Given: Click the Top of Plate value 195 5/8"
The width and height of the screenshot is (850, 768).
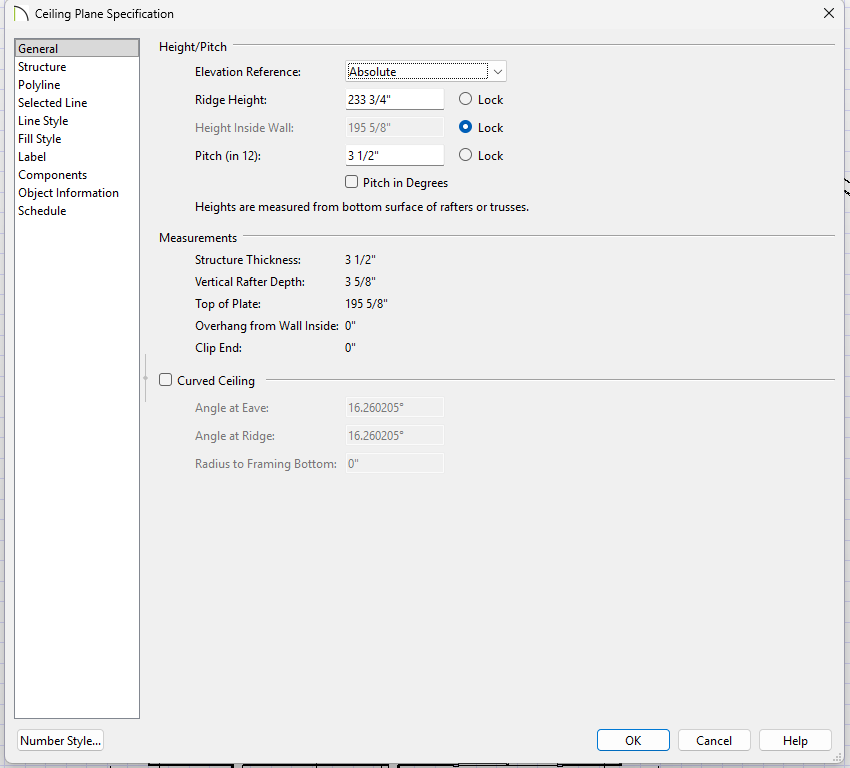Looking at the screenshot, I should [x=366, y=304].
